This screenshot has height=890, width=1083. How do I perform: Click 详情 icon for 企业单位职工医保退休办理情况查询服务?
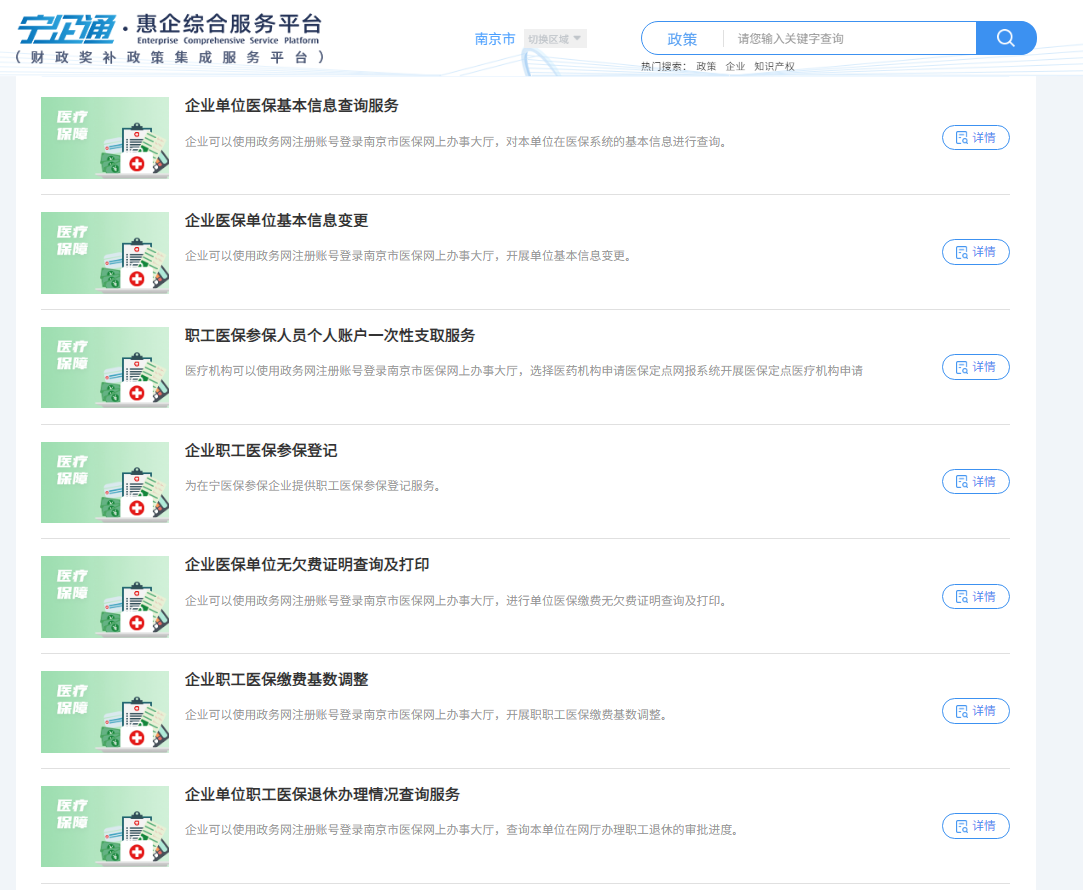coord(961,826)
